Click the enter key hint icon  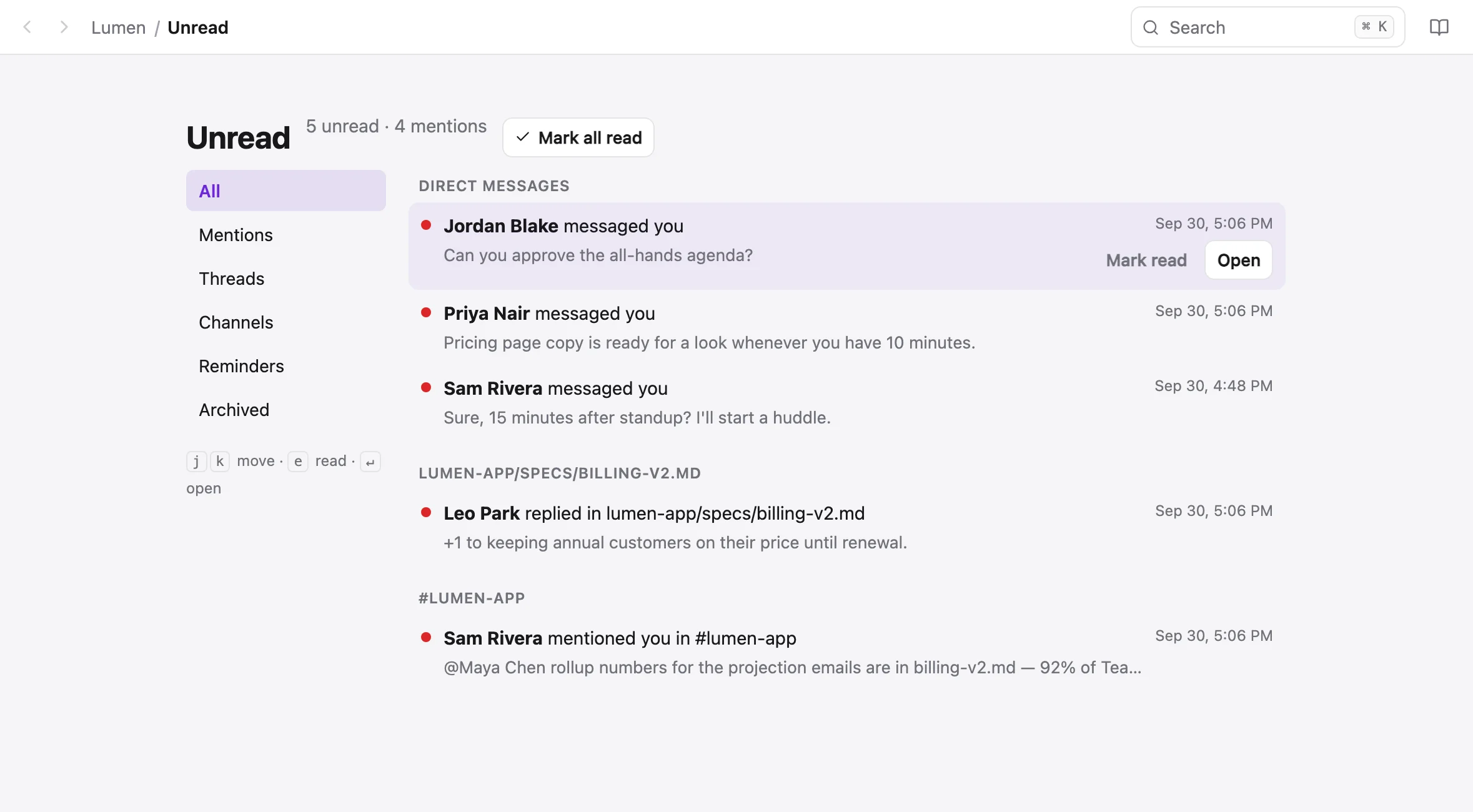(370, 462)
